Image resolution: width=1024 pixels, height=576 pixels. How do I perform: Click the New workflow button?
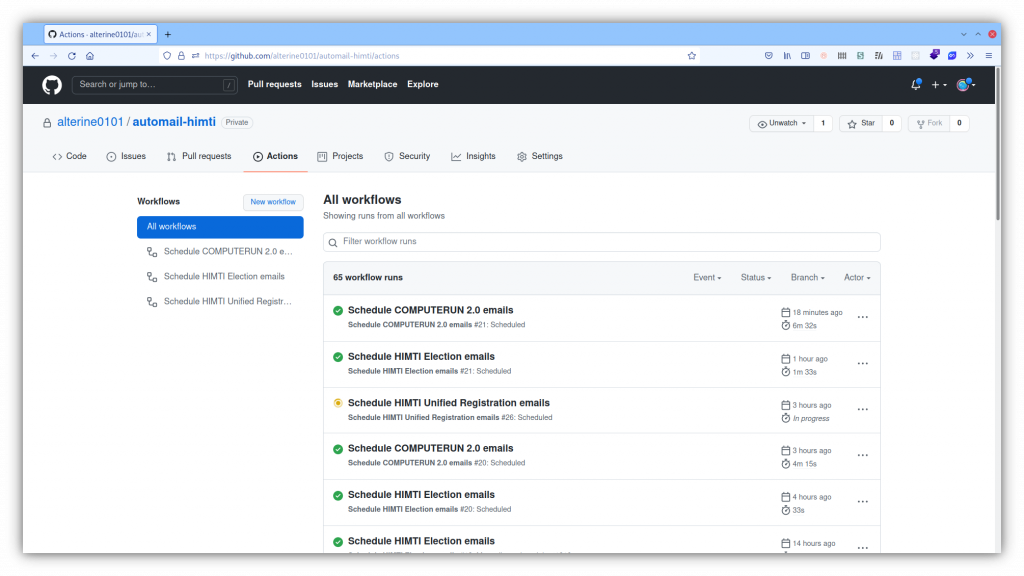point(273,202)
